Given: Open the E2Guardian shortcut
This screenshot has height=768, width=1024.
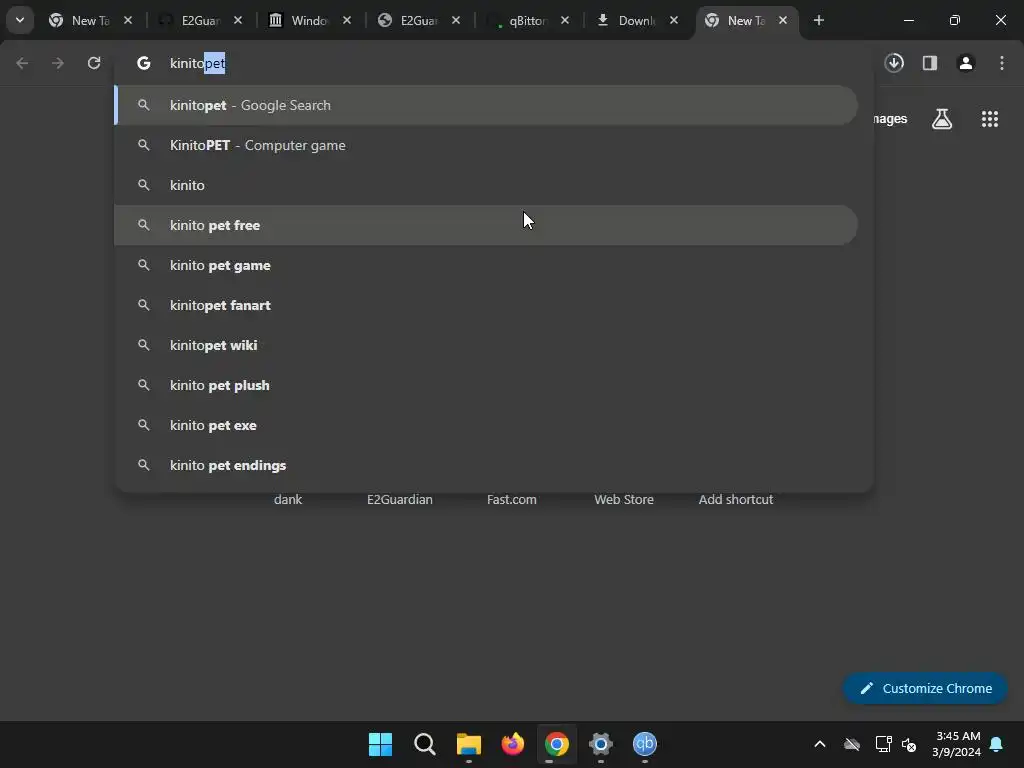Looking at the screenshot, I should [x=400, y=500].
